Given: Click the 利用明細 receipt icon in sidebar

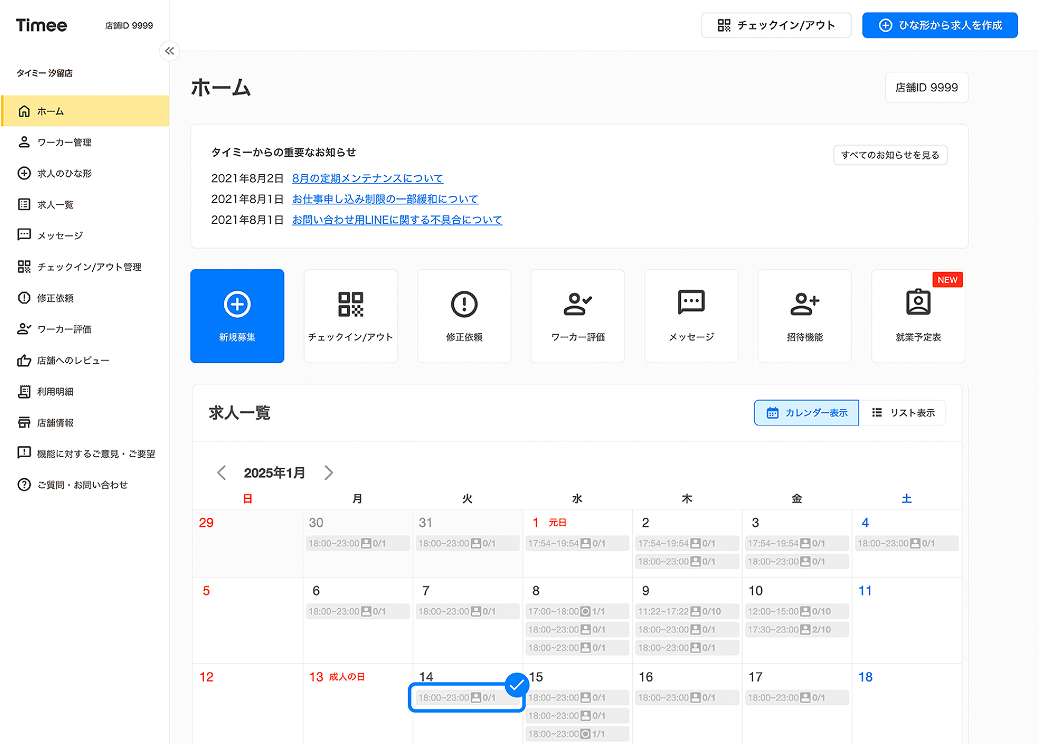Looking at the screenshot, I should tap(24, 391).
